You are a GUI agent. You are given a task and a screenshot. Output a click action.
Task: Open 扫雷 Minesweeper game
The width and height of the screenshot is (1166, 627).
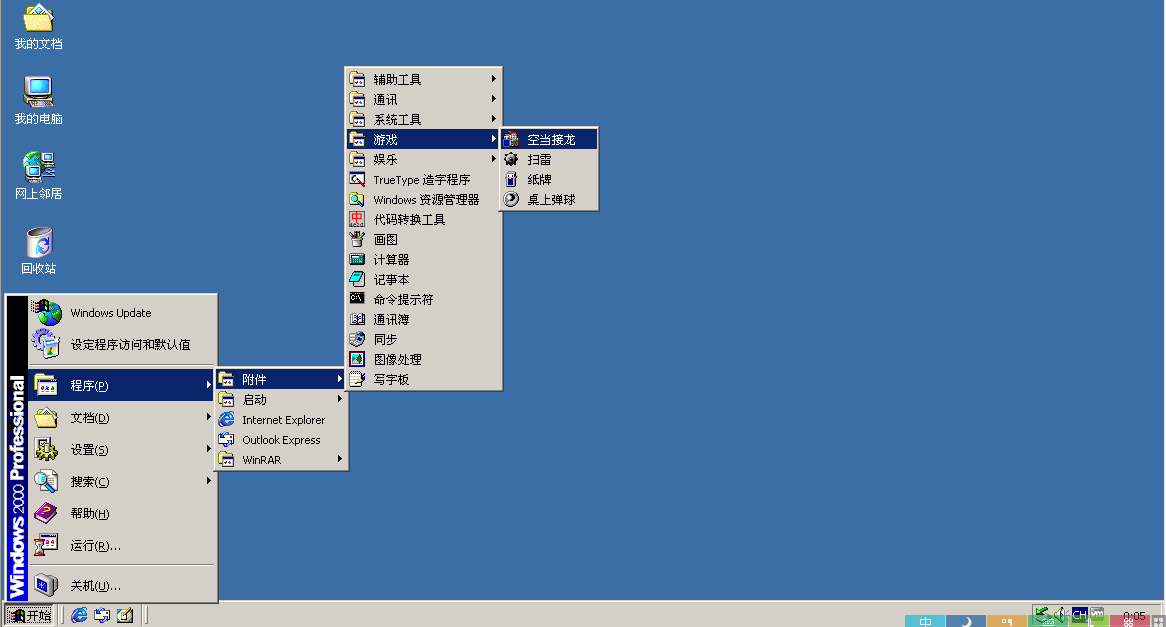(x=549, y=159)
